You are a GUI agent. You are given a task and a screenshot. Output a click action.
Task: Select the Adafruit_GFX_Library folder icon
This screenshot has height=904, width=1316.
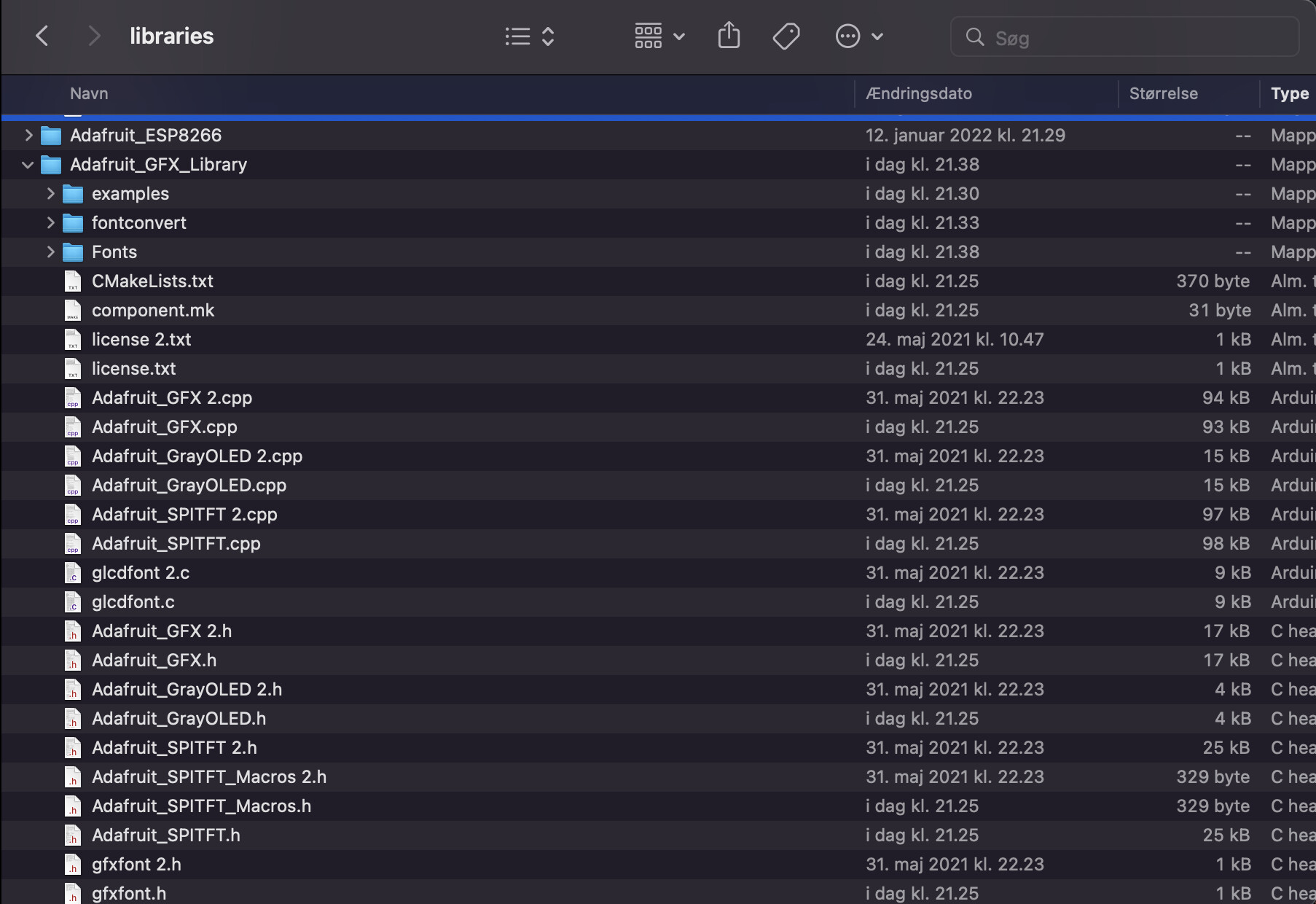(x=51, y=165)
